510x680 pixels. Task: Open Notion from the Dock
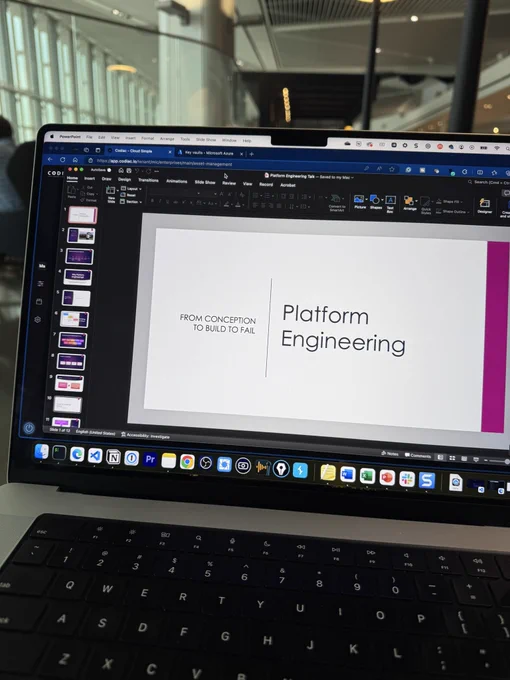point(113,457)
